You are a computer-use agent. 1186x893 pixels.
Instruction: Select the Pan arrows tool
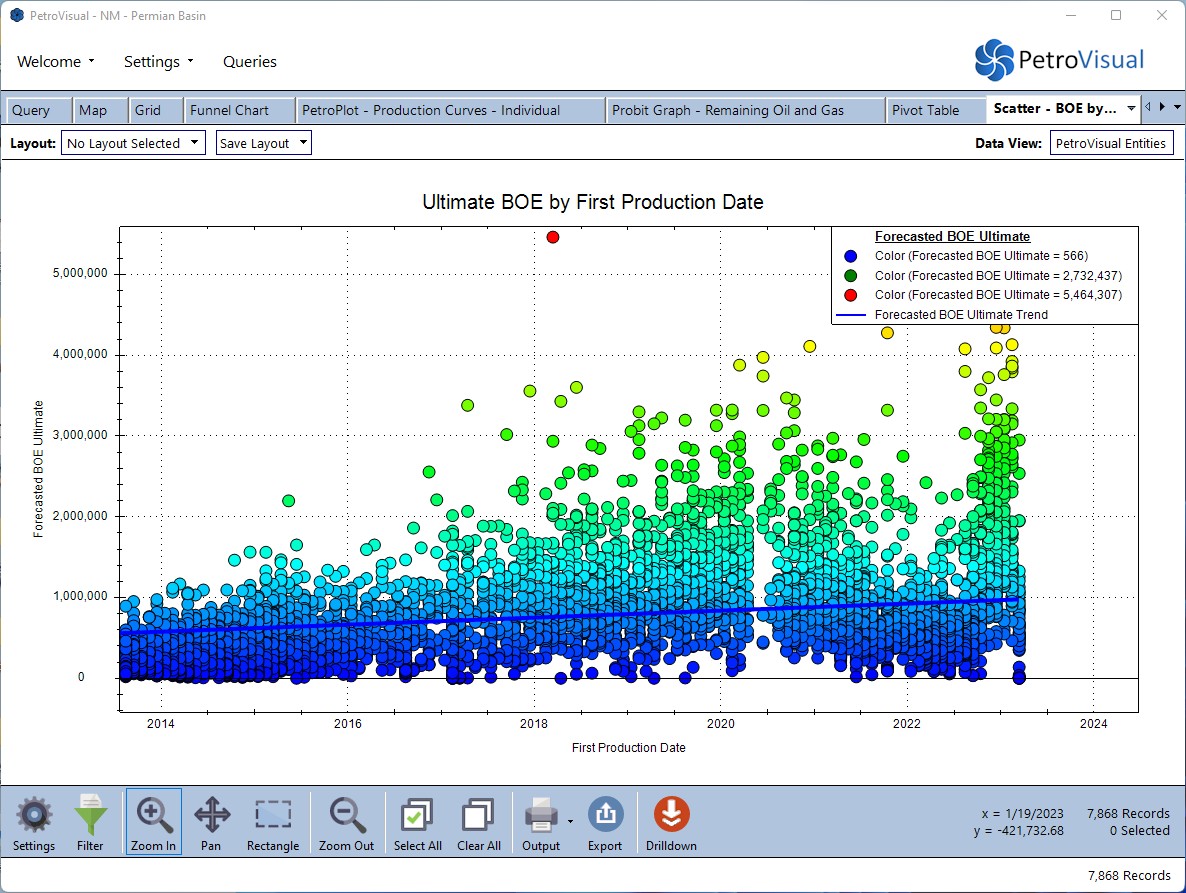tap(211, 816)
